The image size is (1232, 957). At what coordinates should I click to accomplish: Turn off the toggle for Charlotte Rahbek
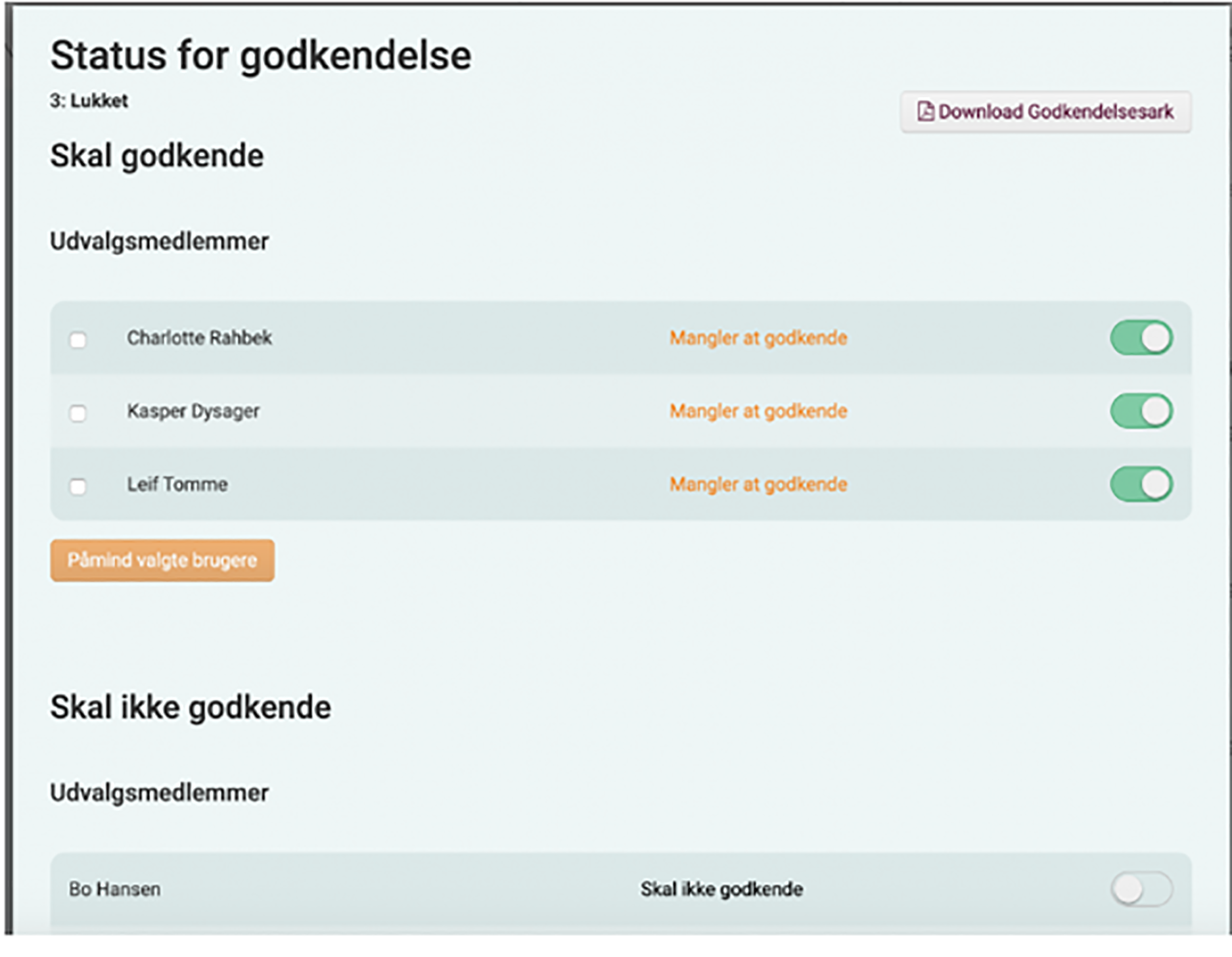[1141, 338]
